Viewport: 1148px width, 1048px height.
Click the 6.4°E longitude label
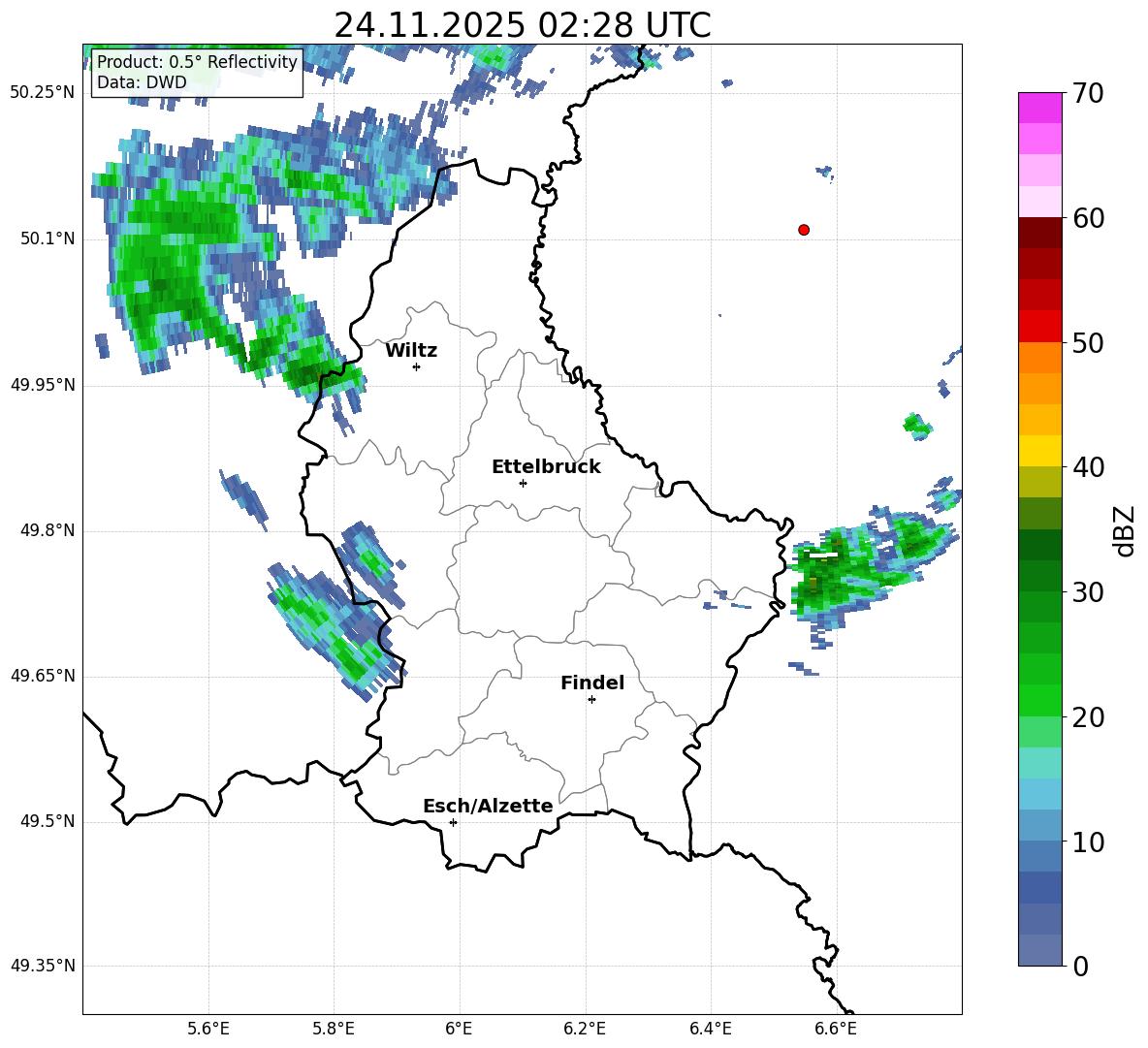[x=711, y=1029]
